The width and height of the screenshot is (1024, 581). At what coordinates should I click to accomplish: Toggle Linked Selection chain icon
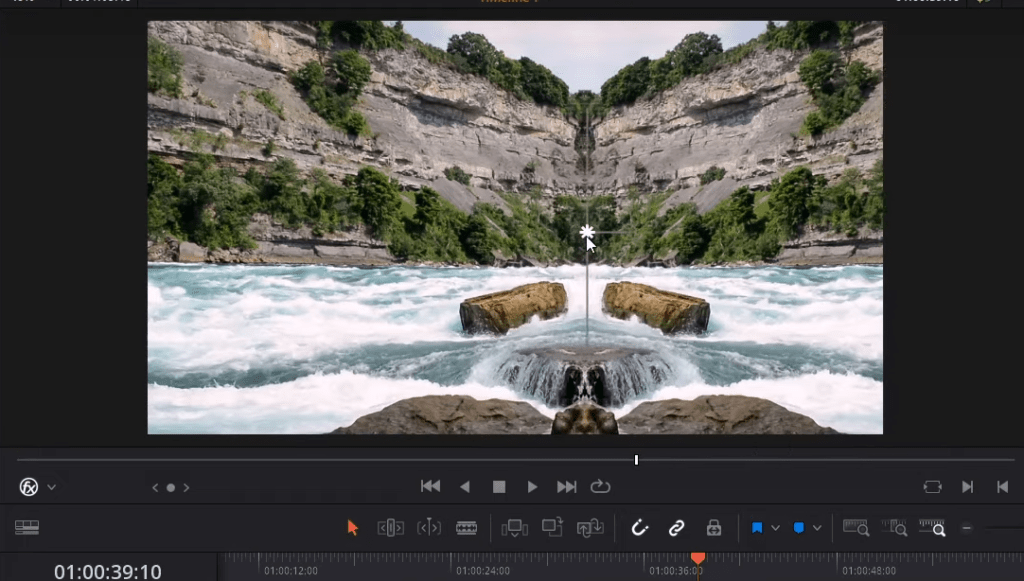tap(677, 527)
